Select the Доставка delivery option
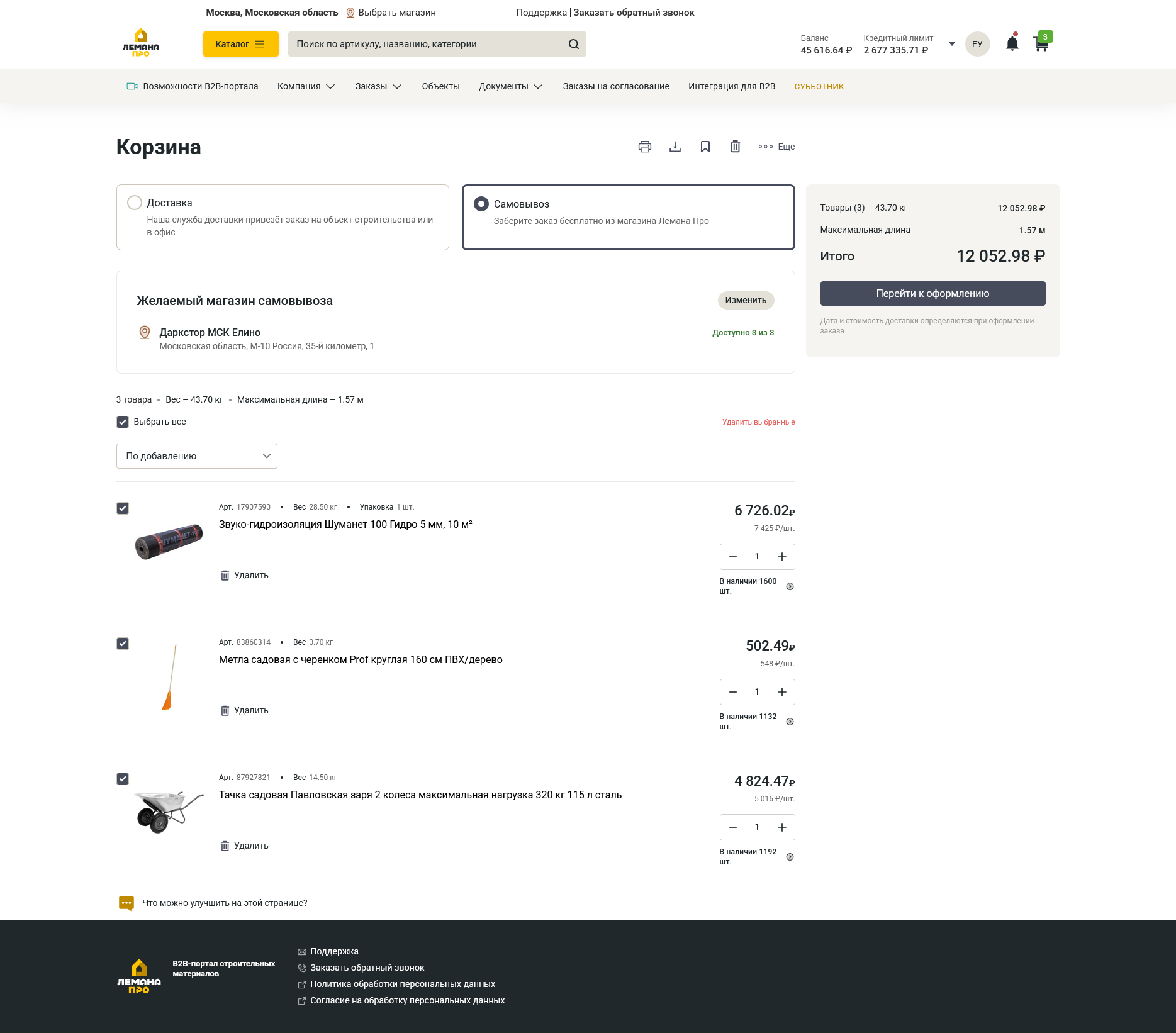1176x1033 pixels. [283, 217]
